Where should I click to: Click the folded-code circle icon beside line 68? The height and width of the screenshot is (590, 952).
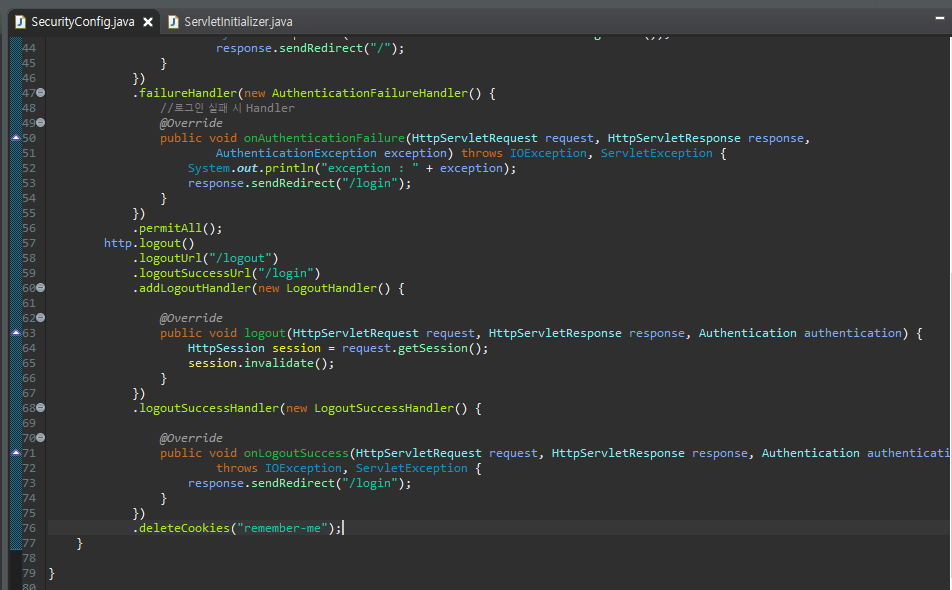(41, 407)
